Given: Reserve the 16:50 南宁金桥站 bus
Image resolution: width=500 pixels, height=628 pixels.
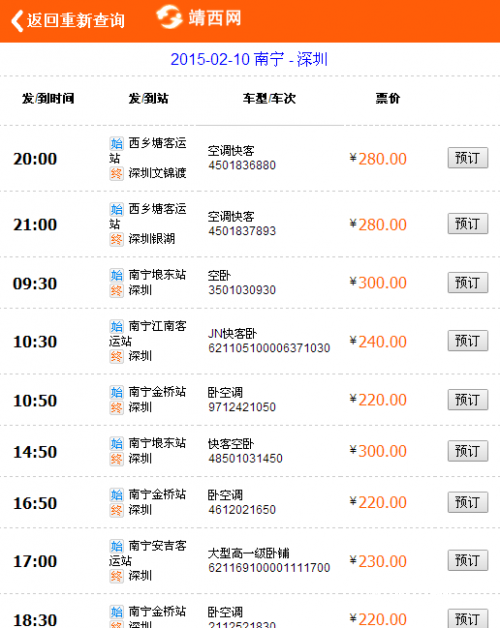Looking at the screenshot, I should (x=468, y=502).
